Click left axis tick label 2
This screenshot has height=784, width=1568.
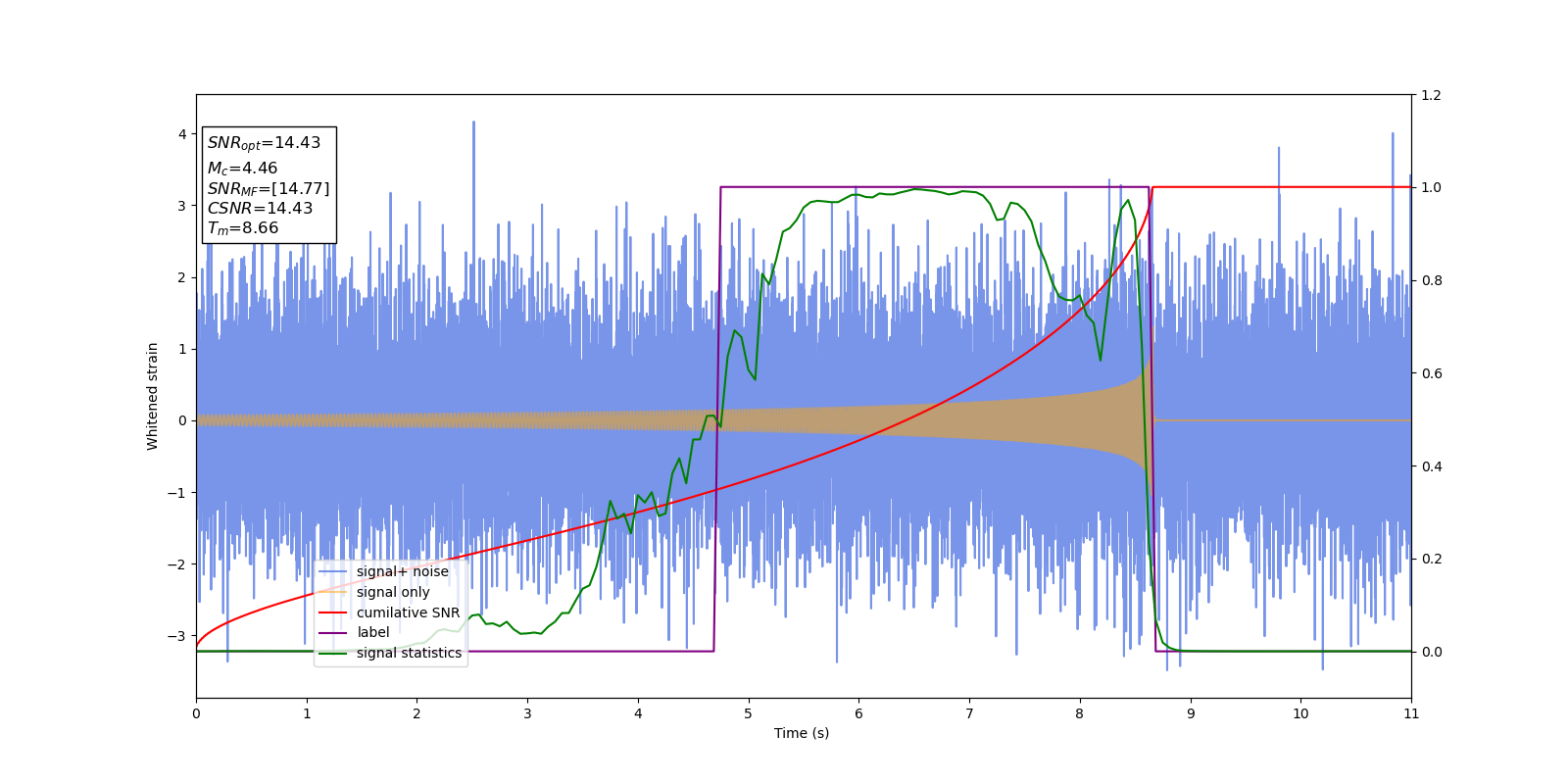pos(182,277)
